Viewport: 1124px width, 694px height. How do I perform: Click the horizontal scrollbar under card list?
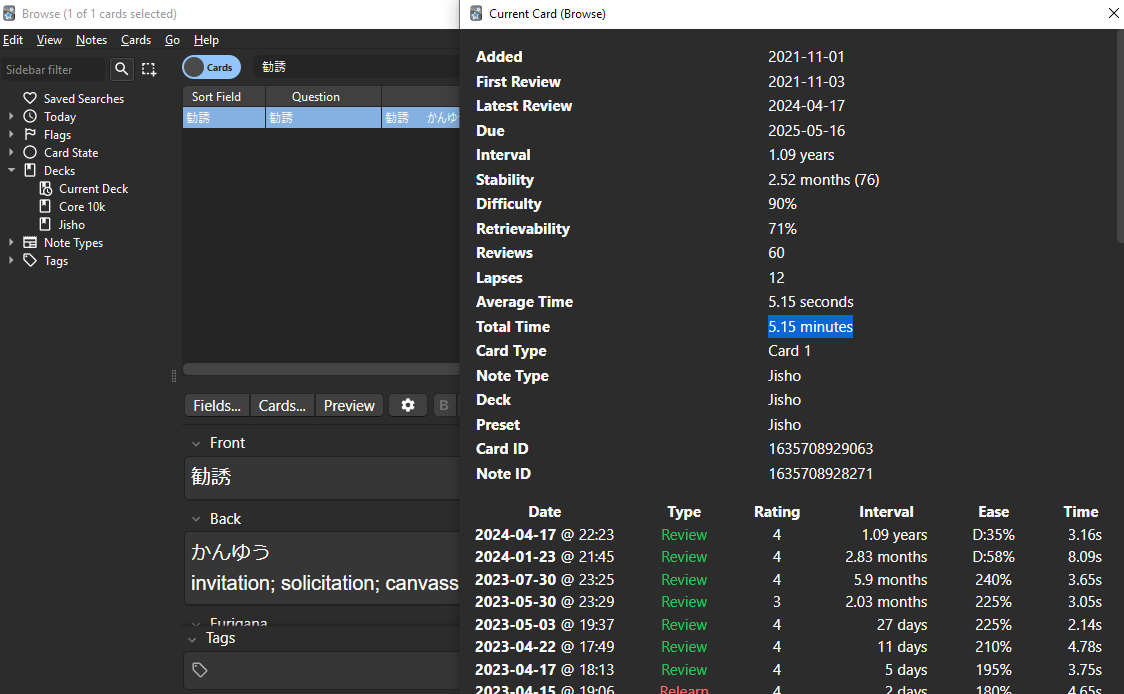321,369
